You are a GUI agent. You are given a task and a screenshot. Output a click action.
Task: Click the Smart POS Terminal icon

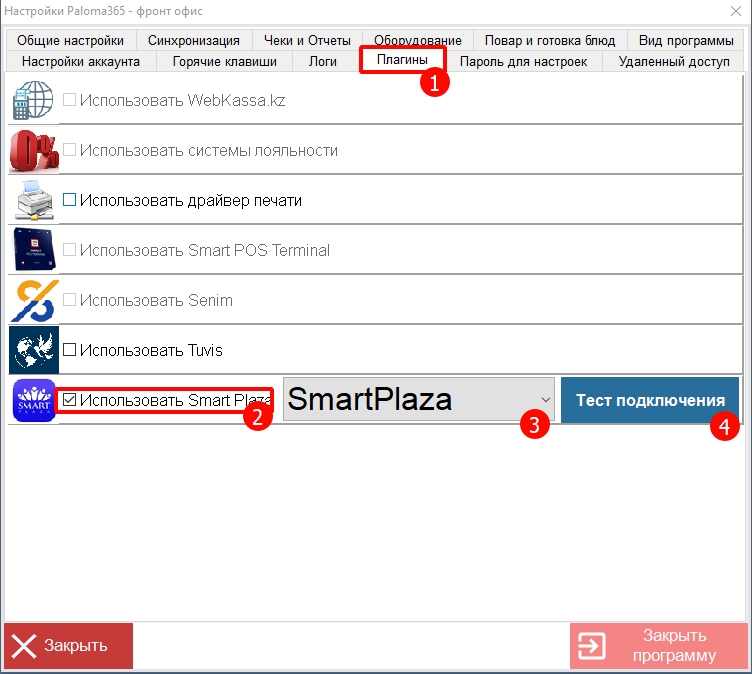34,250
